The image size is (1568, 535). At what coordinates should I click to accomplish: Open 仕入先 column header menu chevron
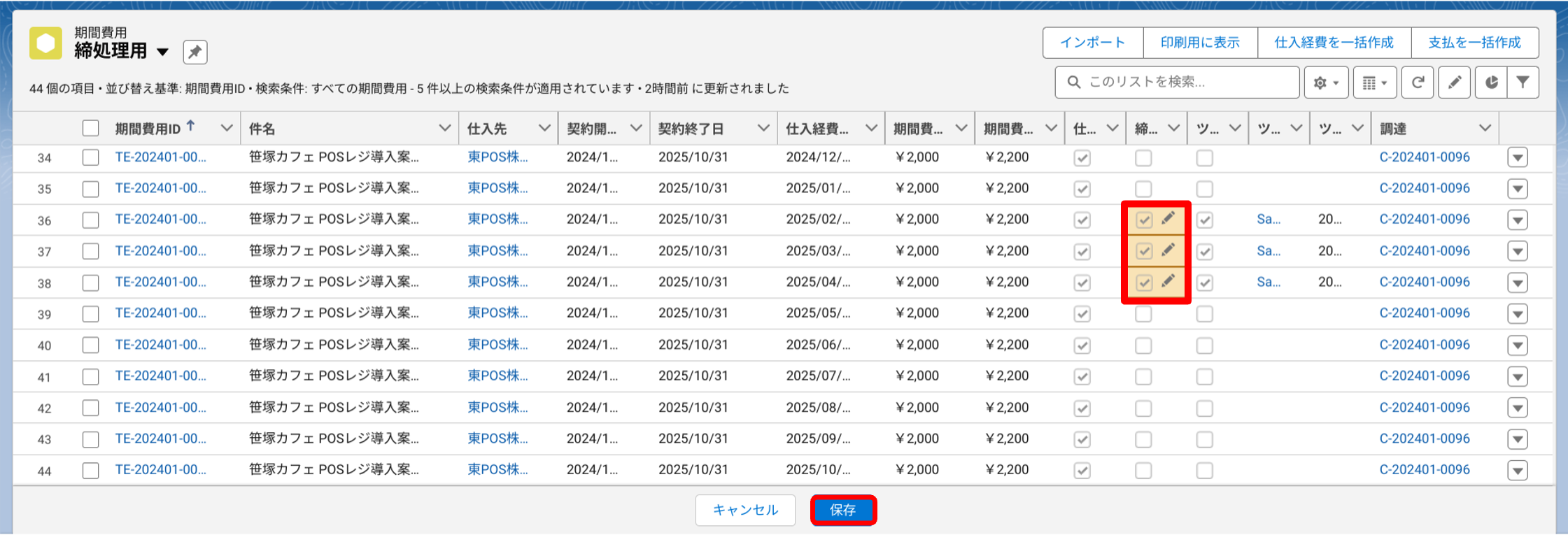544,128
